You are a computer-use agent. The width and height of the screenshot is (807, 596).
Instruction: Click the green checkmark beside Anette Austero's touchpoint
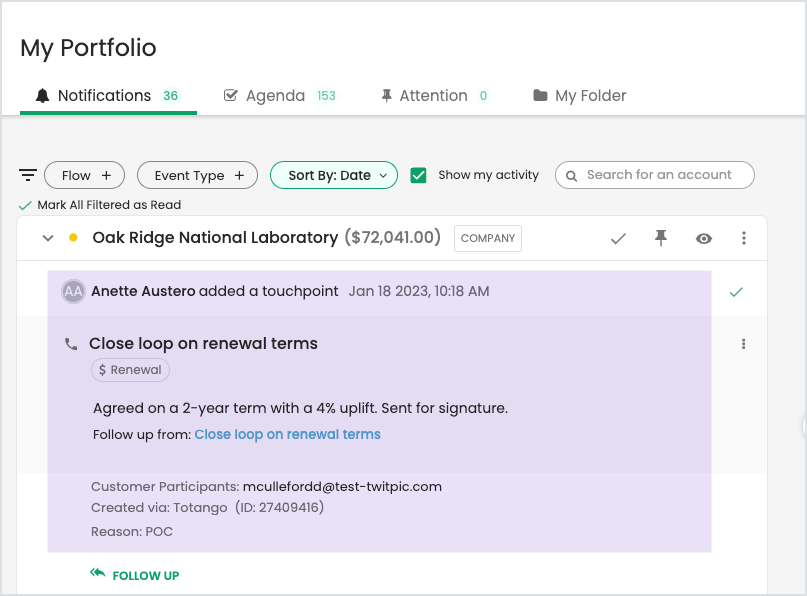[x=736, y=294]
